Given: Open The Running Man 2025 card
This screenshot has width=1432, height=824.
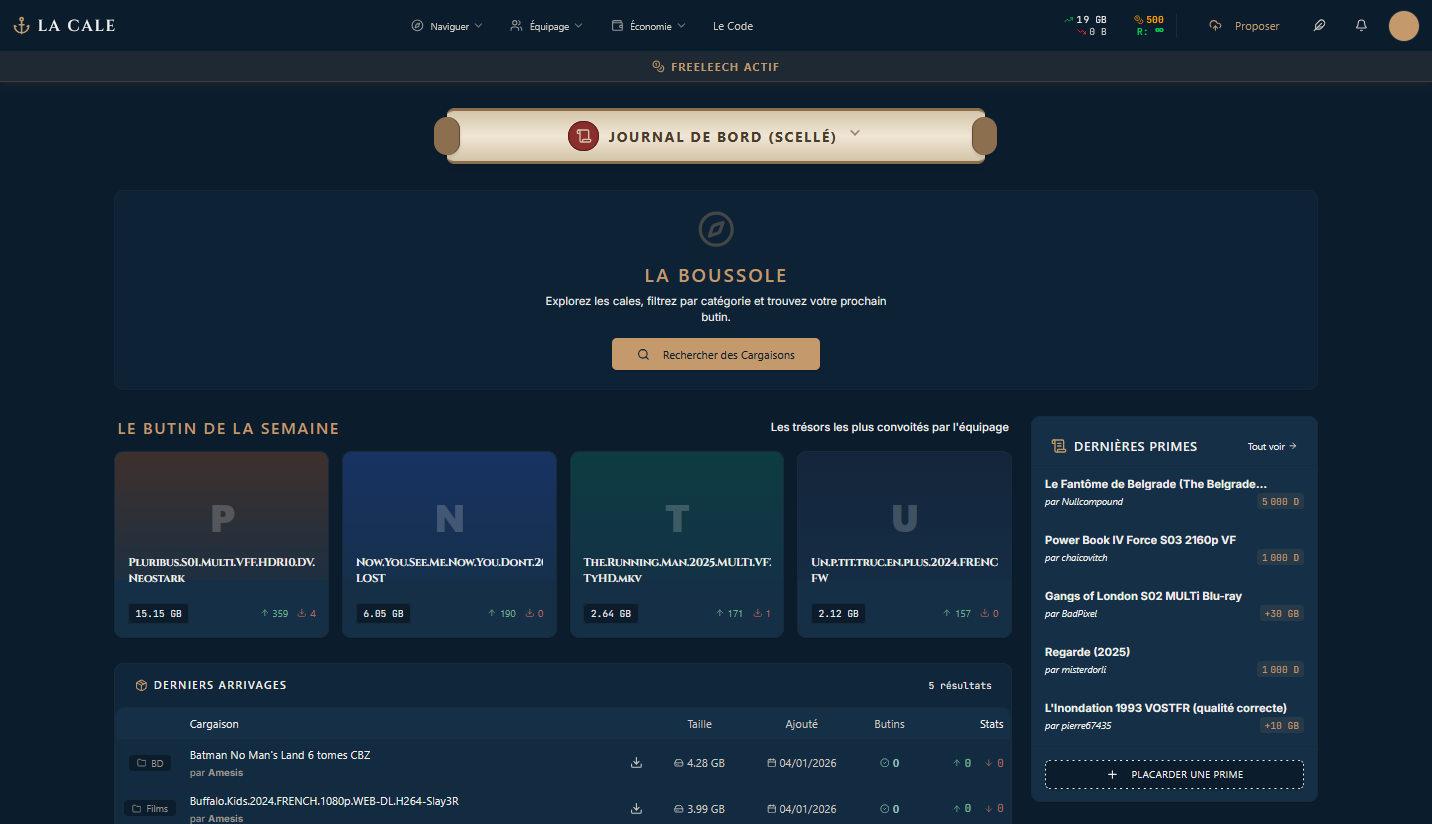Looking at the screenshot, I should coord(677,544).
